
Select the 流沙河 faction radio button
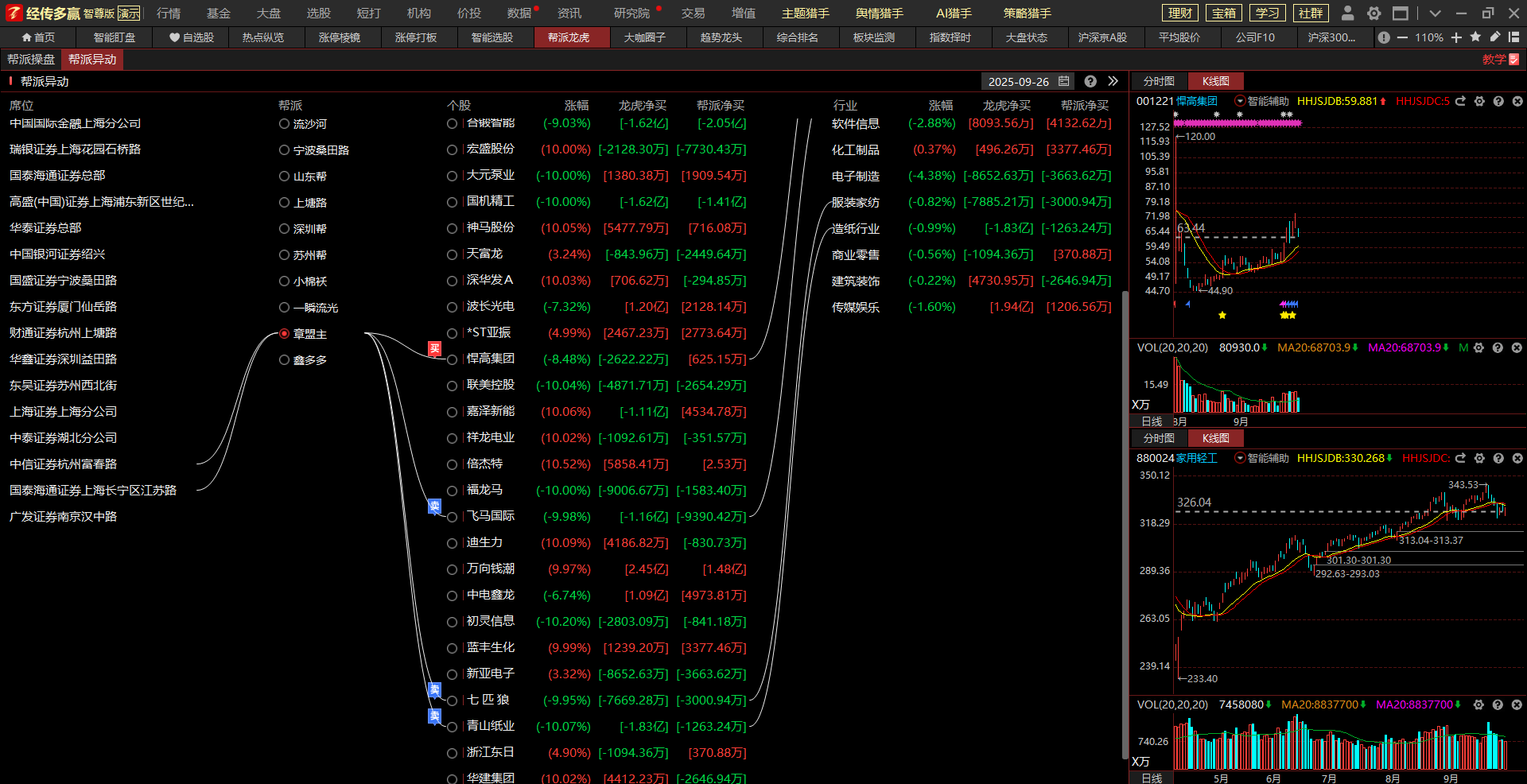[284, 123]
